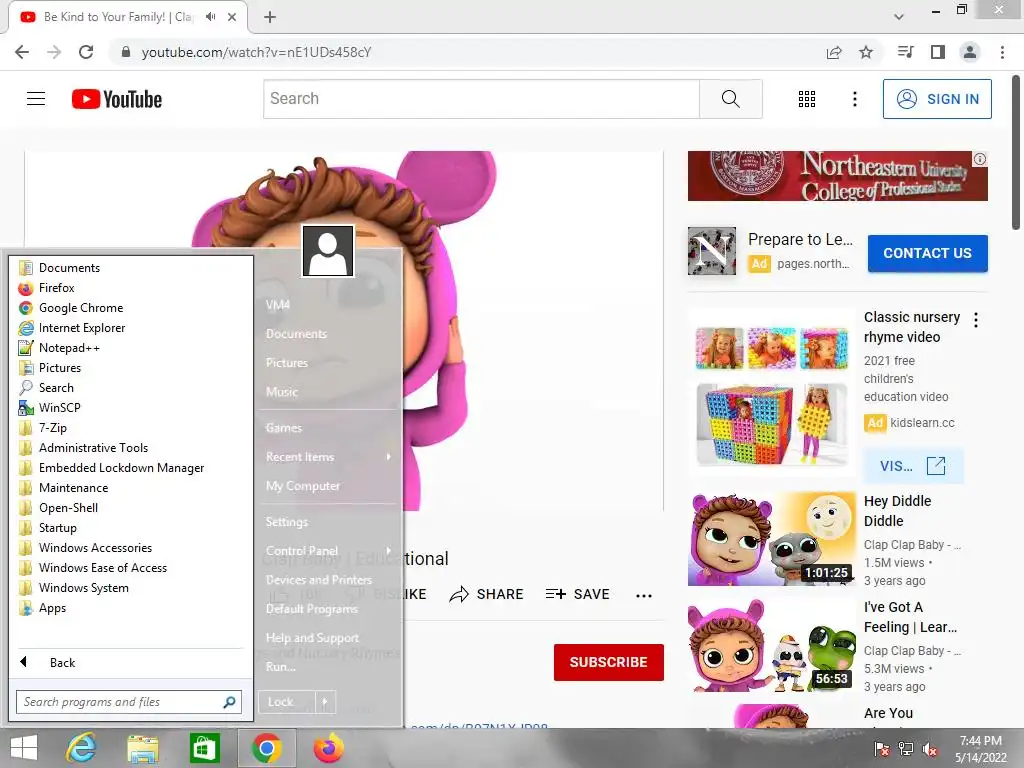Open I've Got A Feeling thumbnail
Image resolution: width=1024 pixels, height=768 pixels.
(772, 645)
